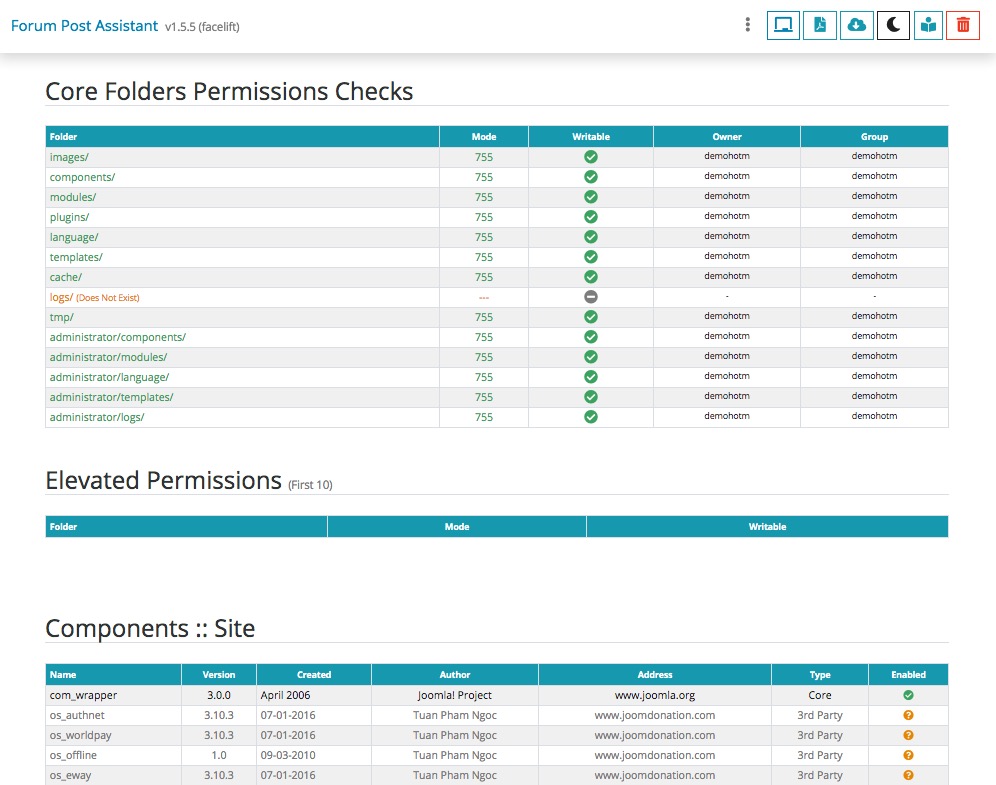996x785 pixels.
Task: Click the Forum Post Assistant title
Action: pyautogui.click(x=84, y=26)
